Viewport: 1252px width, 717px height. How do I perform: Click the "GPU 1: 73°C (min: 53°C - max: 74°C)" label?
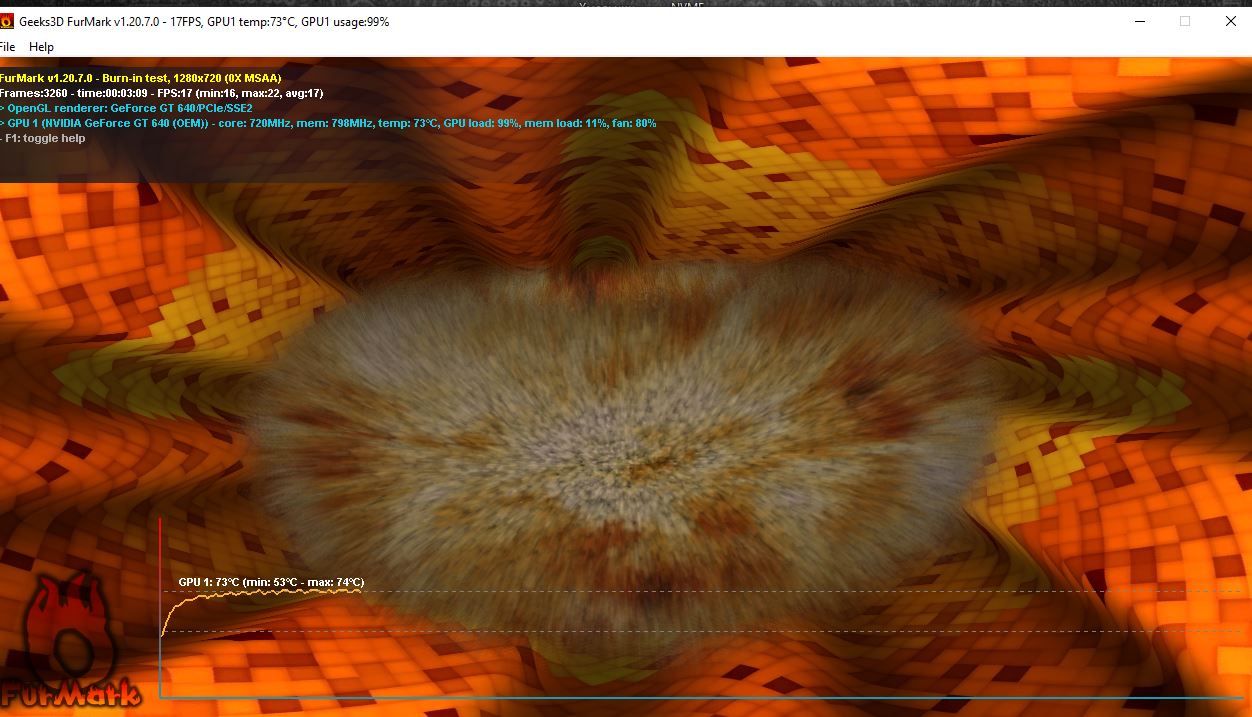271,582
